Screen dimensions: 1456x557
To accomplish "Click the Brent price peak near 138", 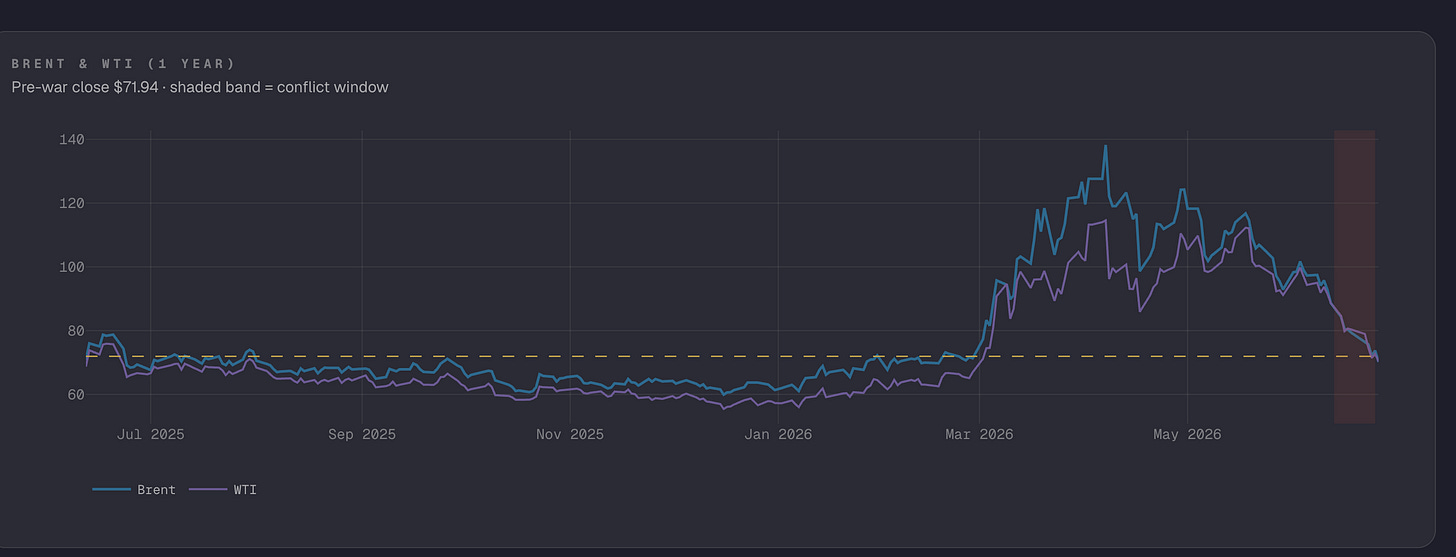I will [1105, 146].
